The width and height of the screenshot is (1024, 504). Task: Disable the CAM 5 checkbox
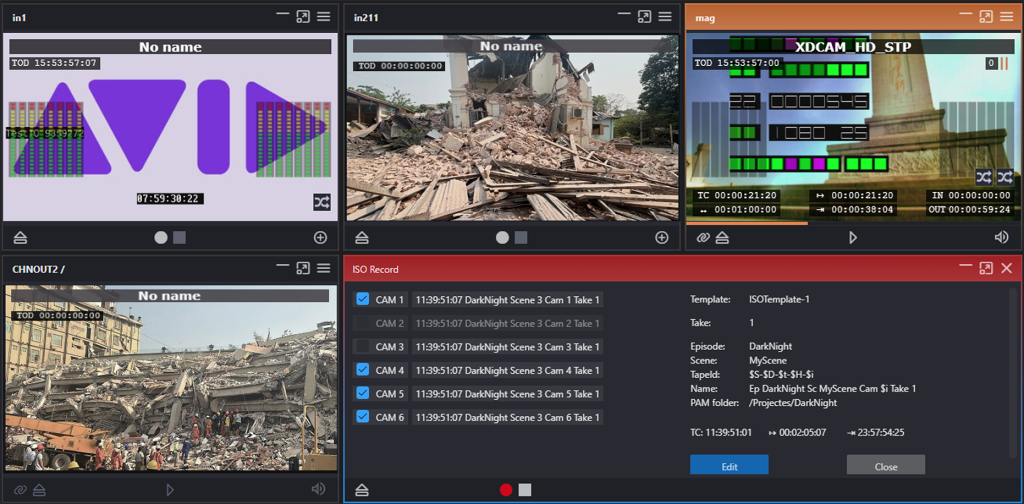pos(363,393)
